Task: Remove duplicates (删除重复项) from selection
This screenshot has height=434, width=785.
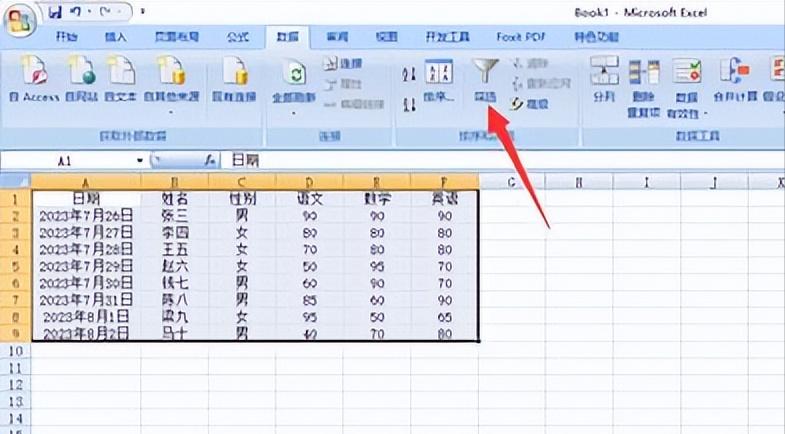Action: [x=644, y=88]
